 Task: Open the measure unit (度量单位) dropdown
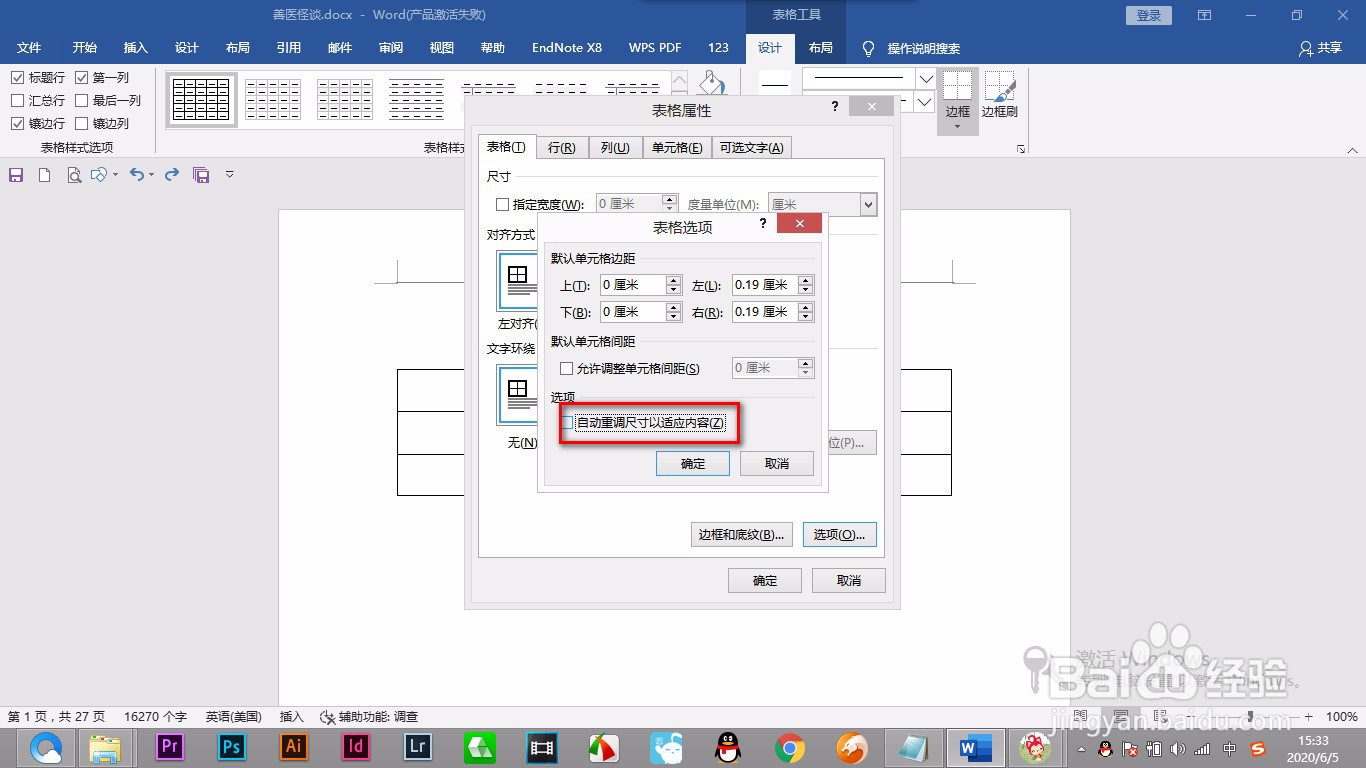tap(868, 204)
